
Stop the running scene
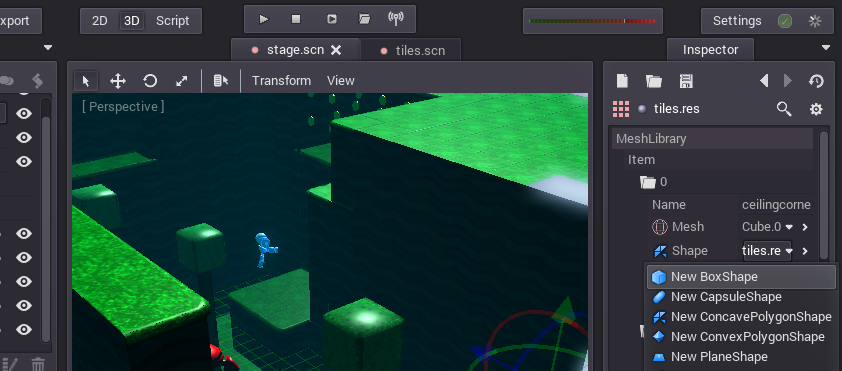tap(296, 19)
